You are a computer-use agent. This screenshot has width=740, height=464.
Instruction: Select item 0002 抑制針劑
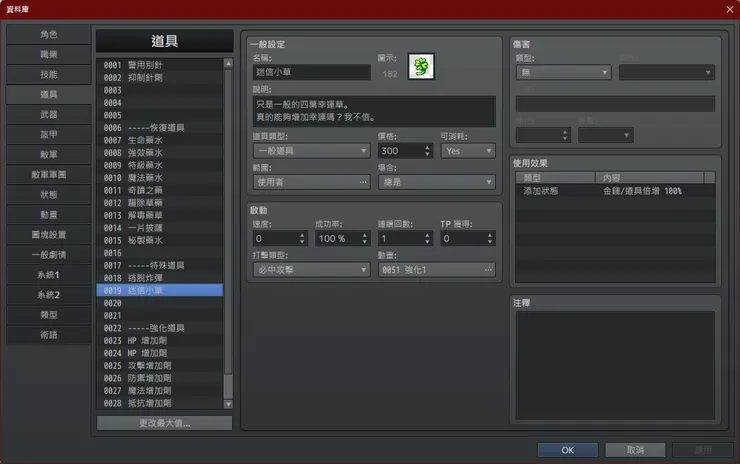click(160, 78)
